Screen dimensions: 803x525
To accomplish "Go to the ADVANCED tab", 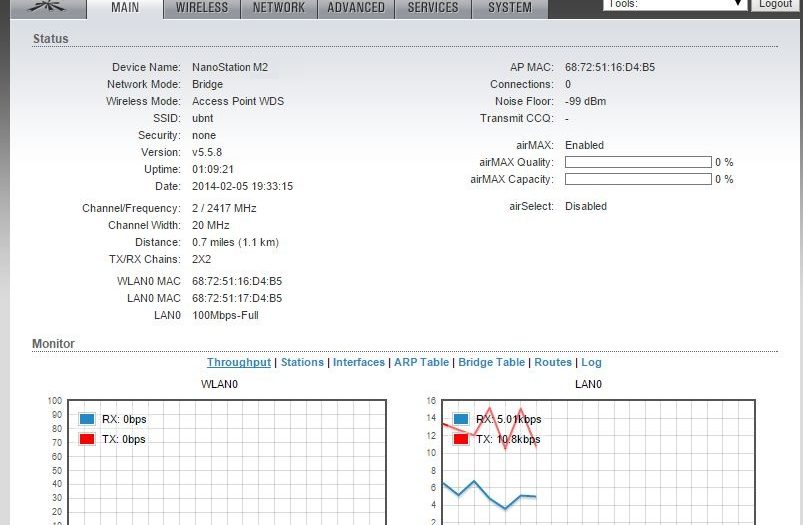I will [x=356, y=8].
